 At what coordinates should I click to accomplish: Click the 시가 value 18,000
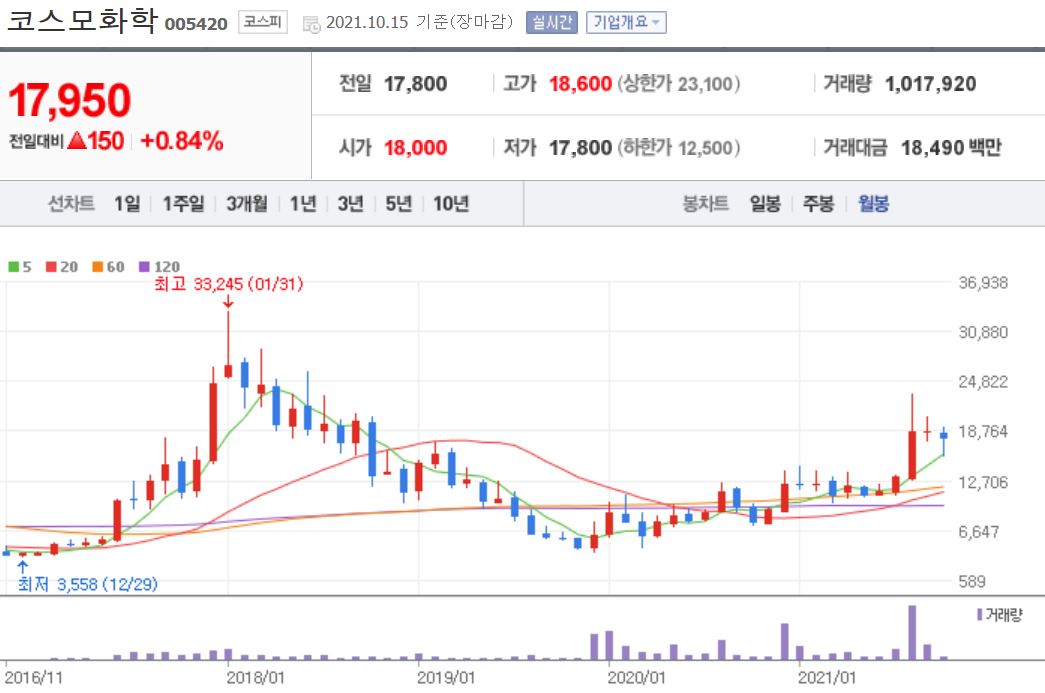(x=415, y=148)
